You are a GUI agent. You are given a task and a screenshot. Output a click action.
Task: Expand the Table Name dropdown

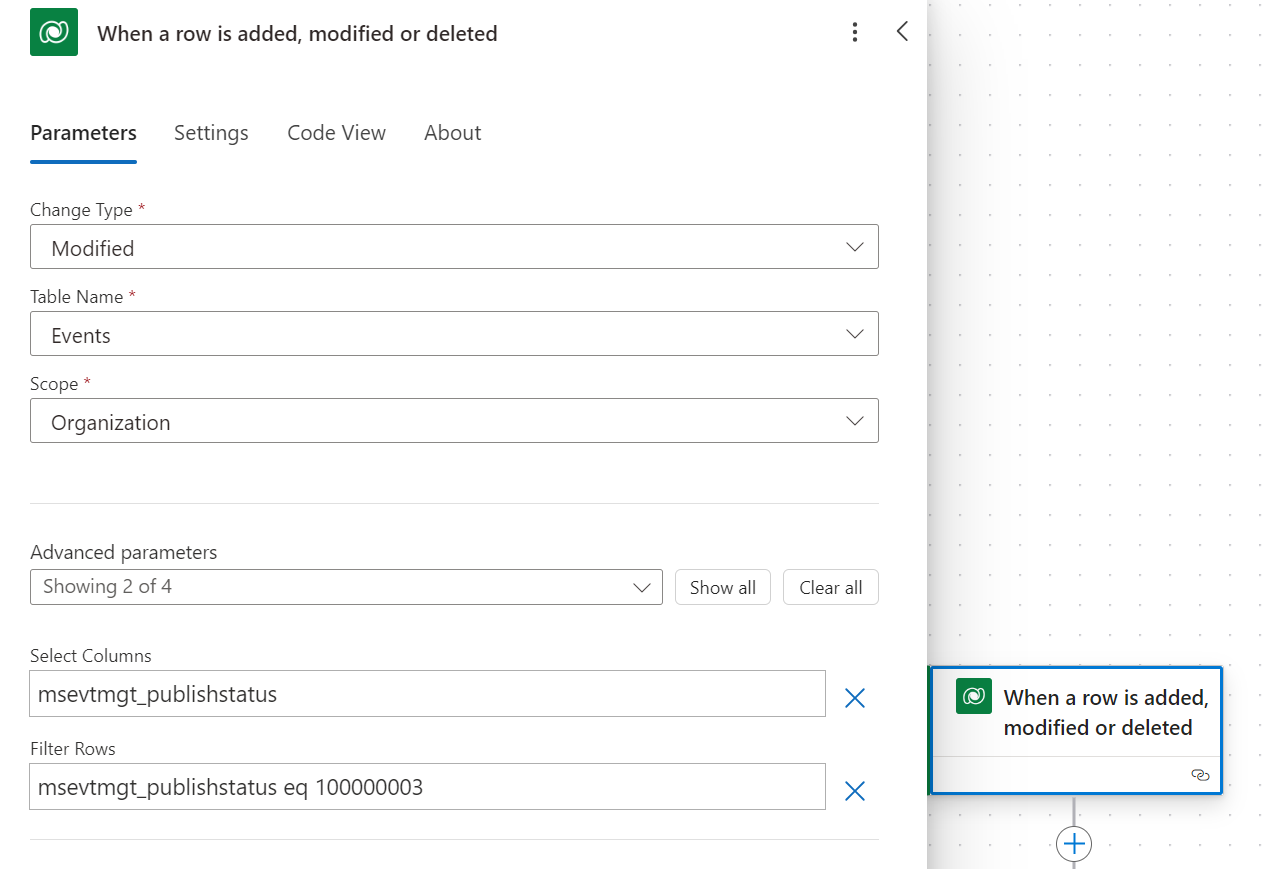click(855, 333)
